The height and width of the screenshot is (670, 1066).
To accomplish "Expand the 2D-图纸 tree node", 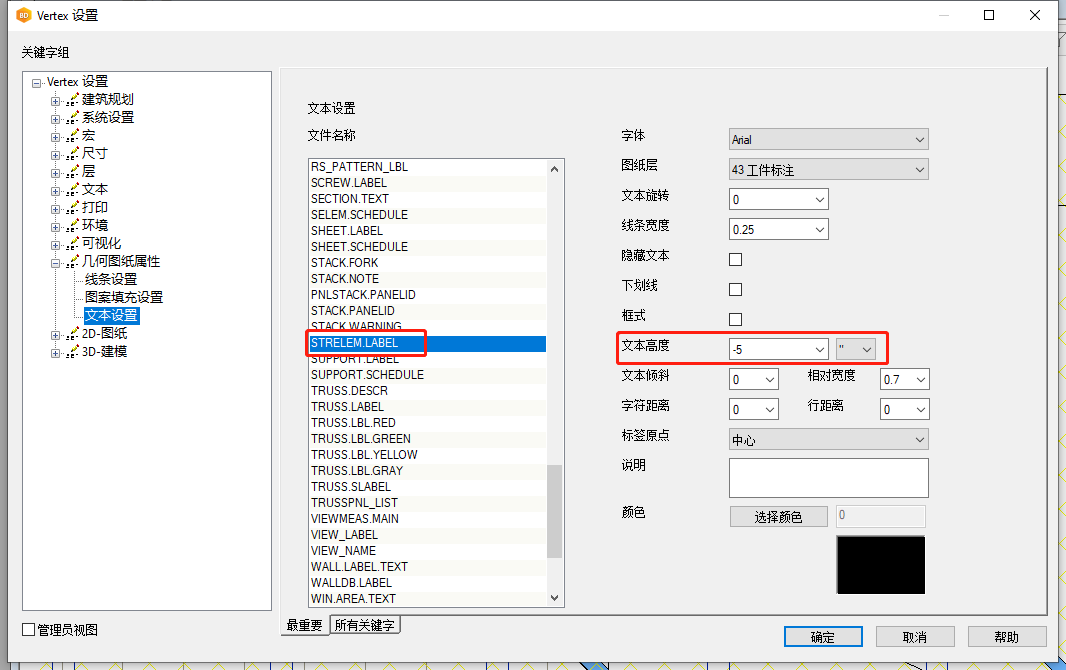I will click(56, 335).
